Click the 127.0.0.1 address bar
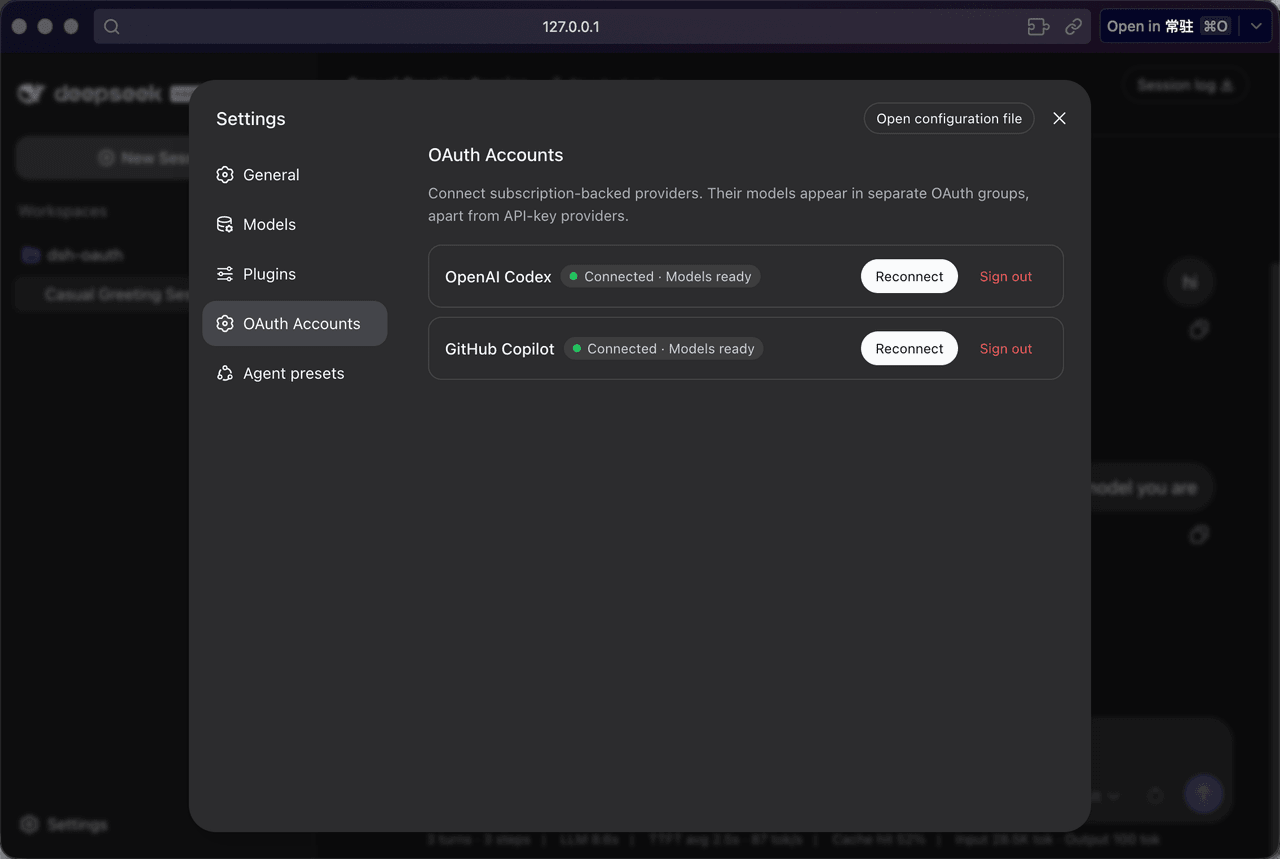1280x859 pixels. [592, 27]
